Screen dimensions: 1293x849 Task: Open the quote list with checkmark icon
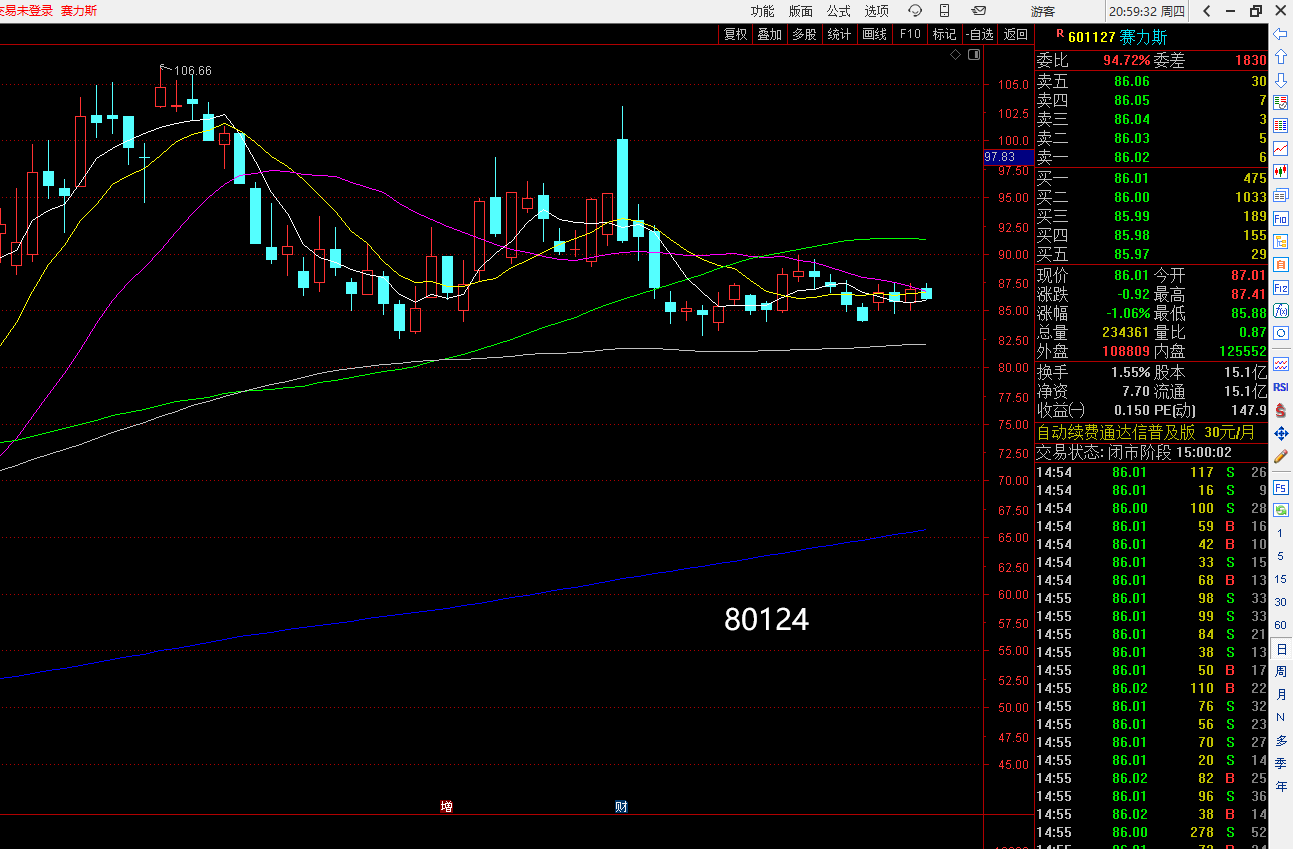(x=1280, y=103)
